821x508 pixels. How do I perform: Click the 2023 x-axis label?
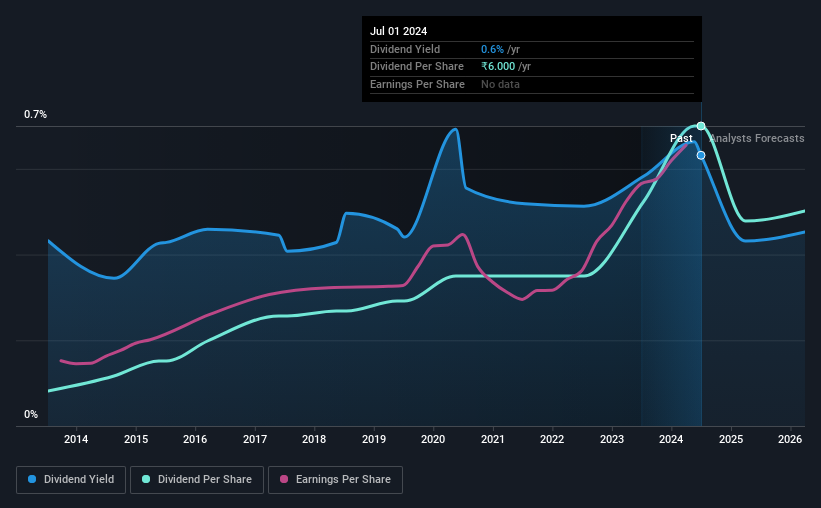(612, 439)
